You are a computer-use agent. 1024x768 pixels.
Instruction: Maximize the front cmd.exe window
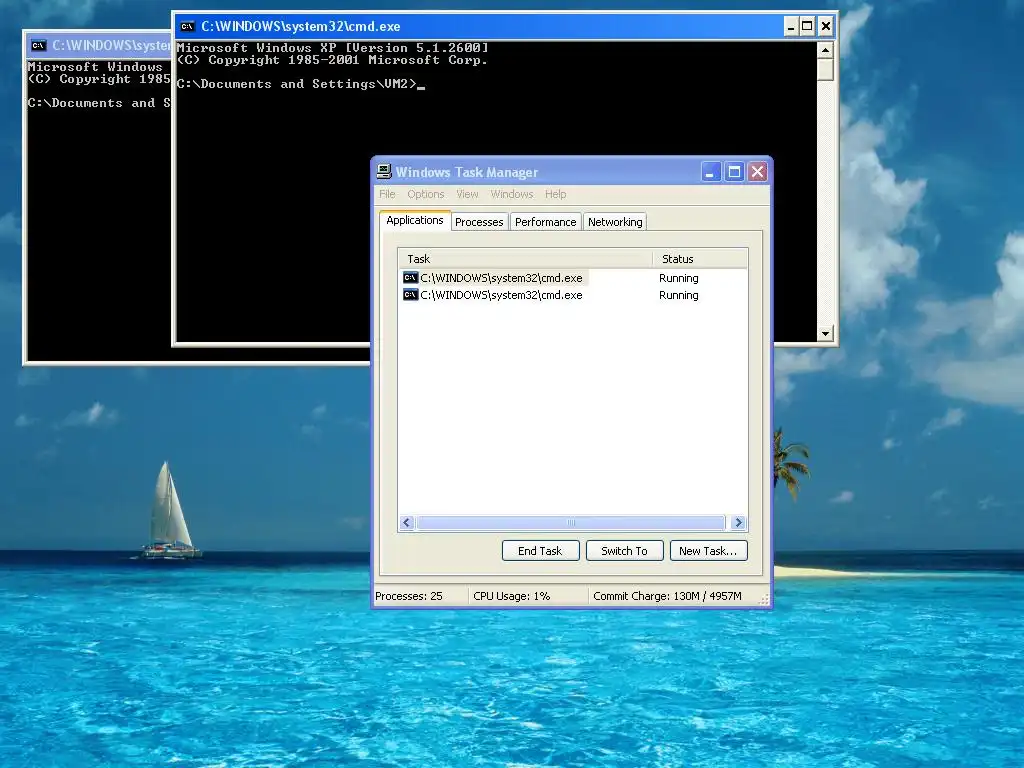(807, 26)
